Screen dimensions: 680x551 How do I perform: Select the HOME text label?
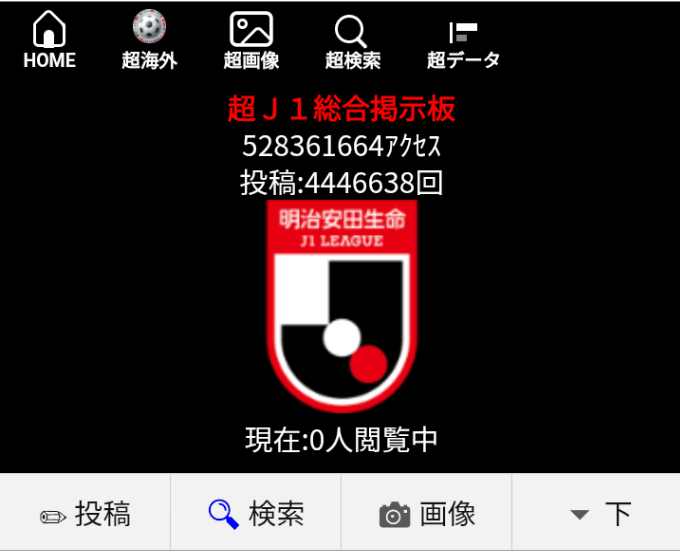(49, 60)
